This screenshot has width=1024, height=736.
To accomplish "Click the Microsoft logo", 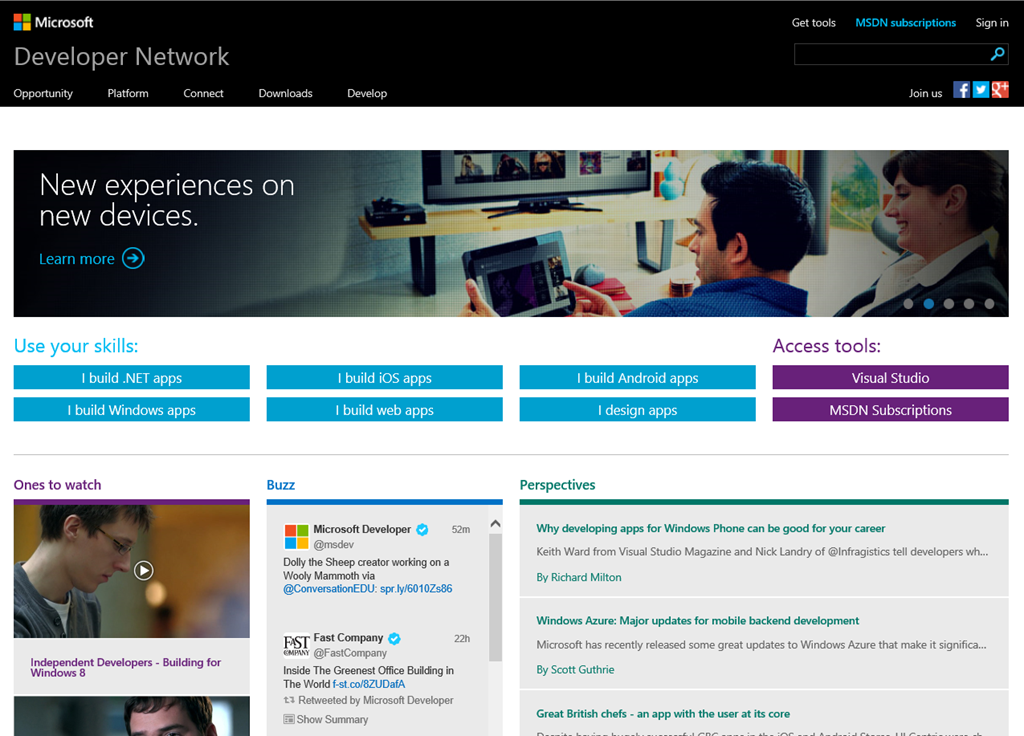I will pyautogui.click(x=54, y=22).
